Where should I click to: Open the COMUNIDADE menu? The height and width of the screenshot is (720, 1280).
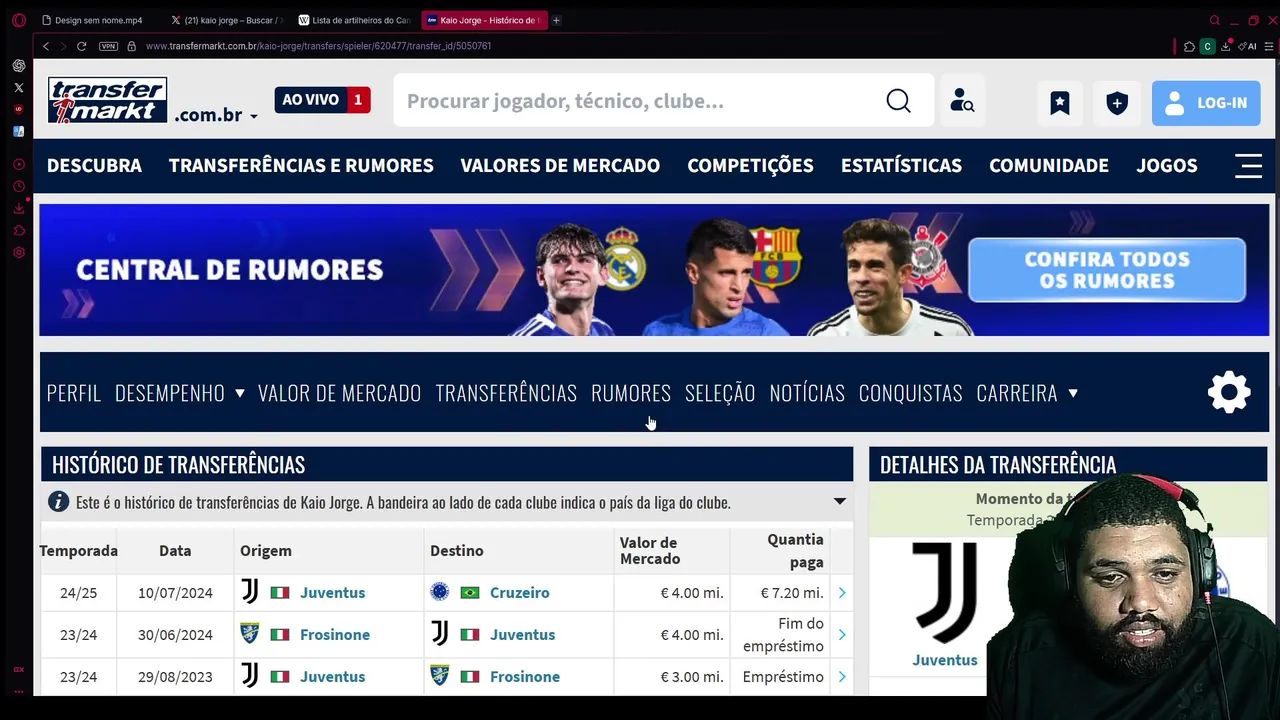[1049, 166]
